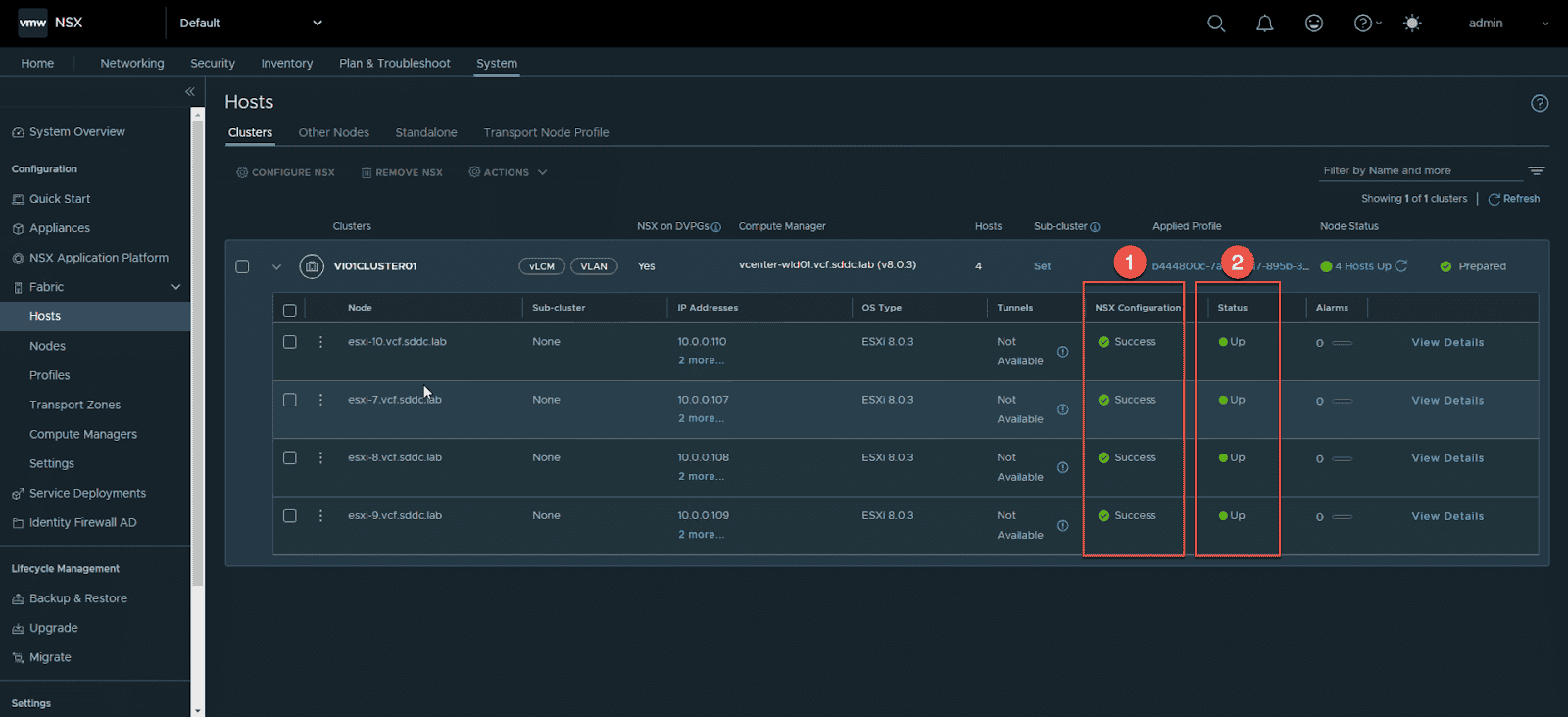Click View Details for esxi-9.vcf.sddc.lab
This screenshot has width=1568, height=717.
click(1447, 516)
